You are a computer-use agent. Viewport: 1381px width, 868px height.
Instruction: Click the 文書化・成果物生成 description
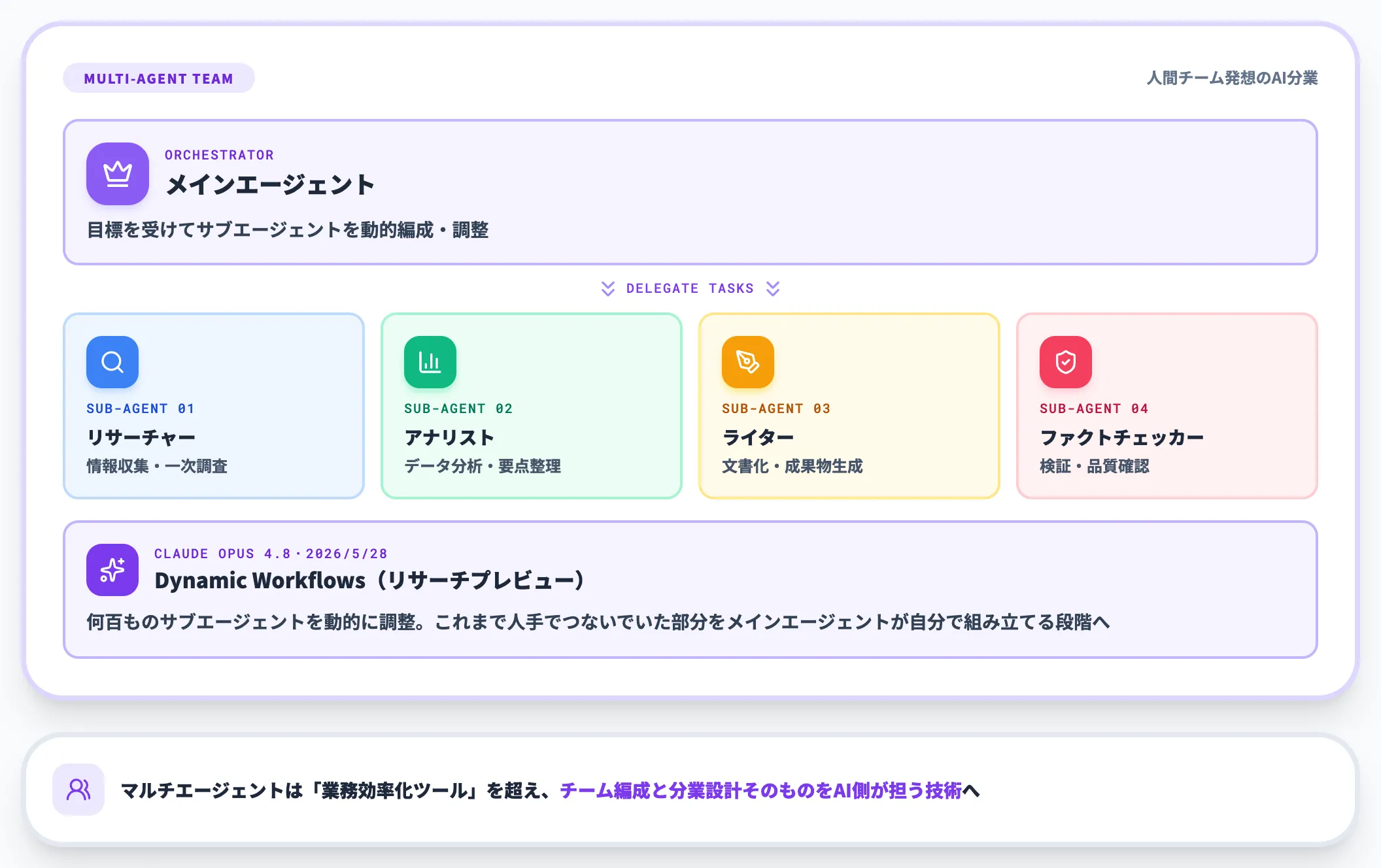point(793,466)
